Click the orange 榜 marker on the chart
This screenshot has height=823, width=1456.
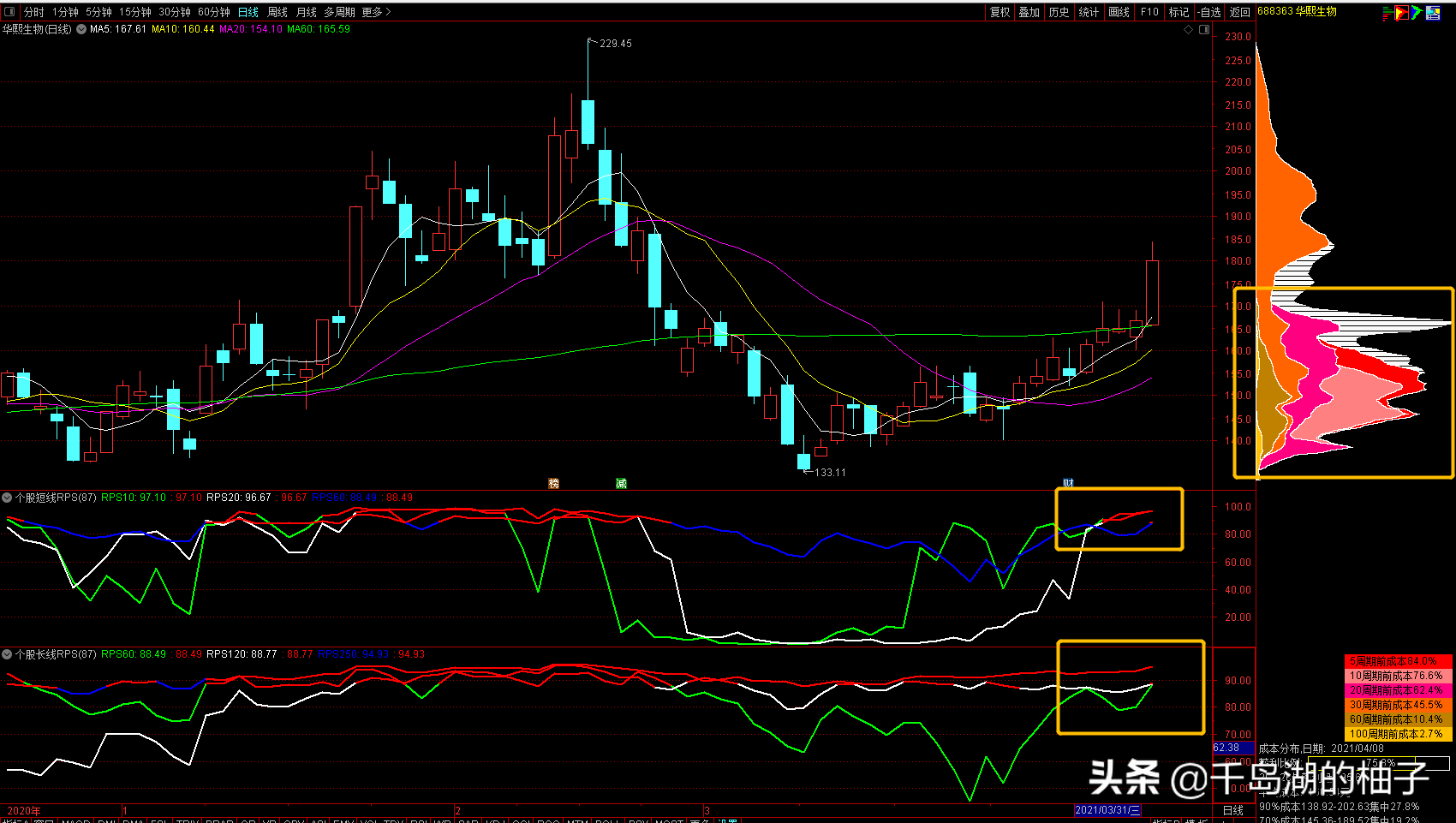click(553, 484)
